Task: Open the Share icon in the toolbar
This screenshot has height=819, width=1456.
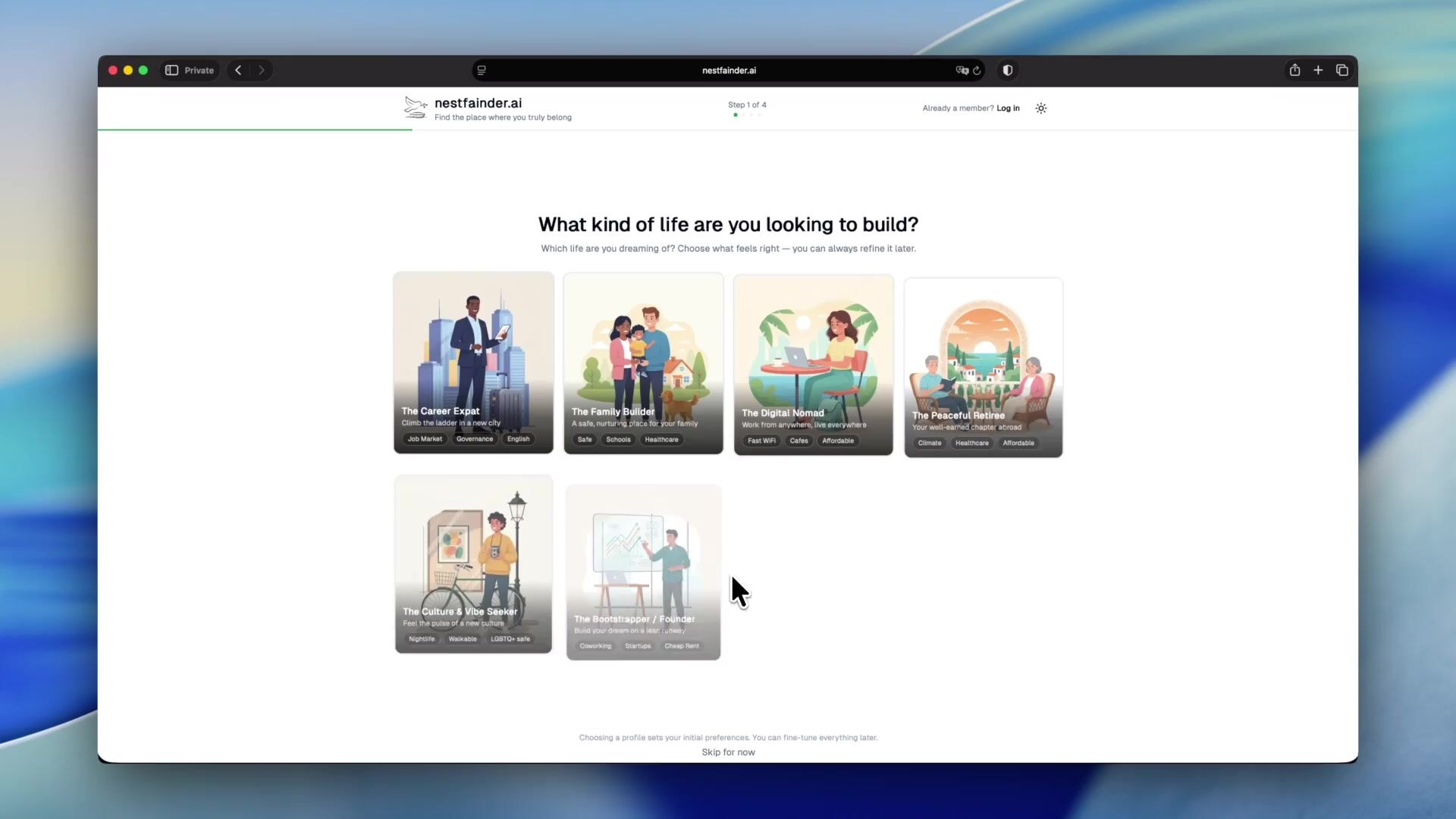Action: coord(1294,70)
